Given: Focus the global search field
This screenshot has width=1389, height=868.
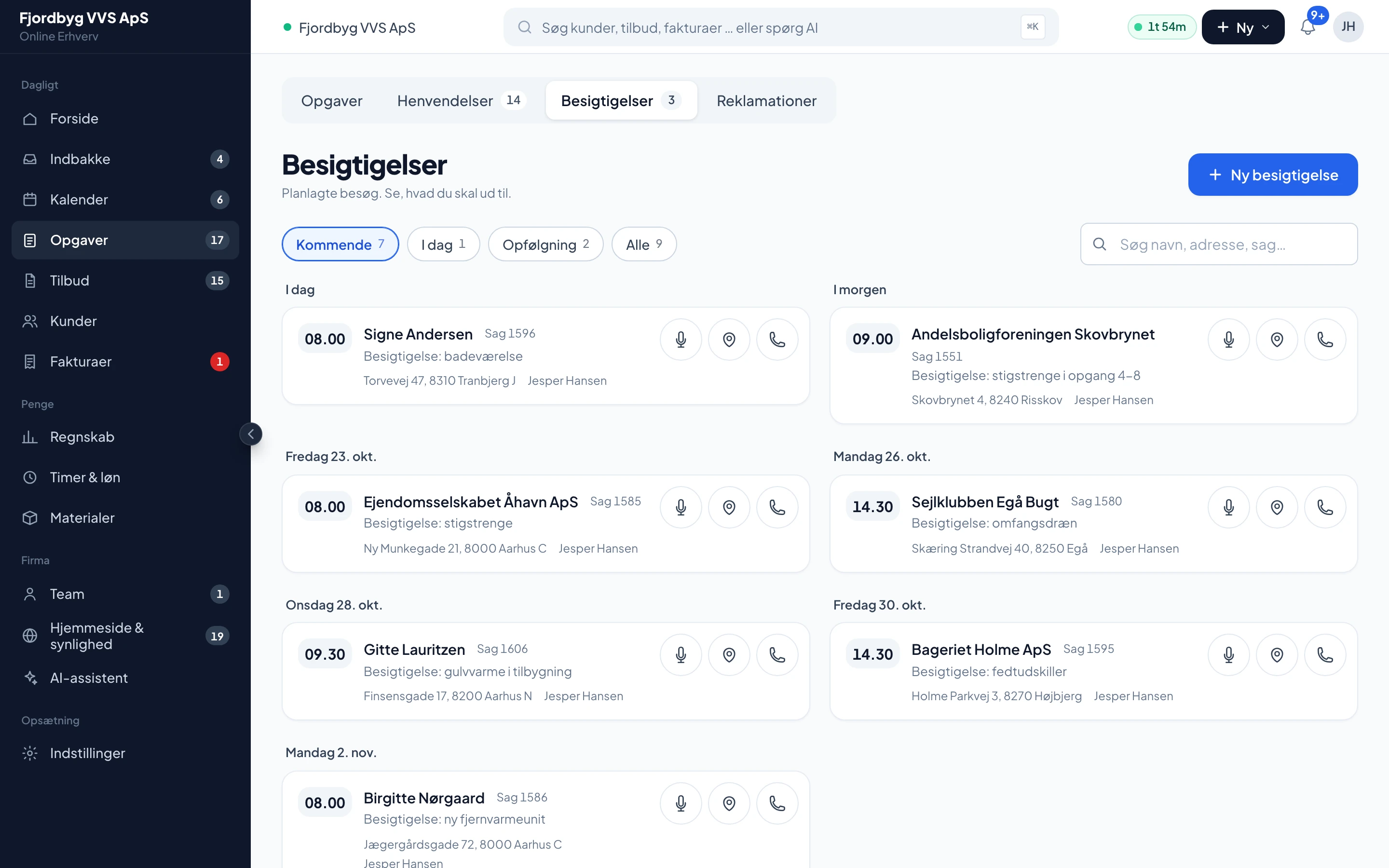Looking at the screenshot, I should (x=781, y=27).
